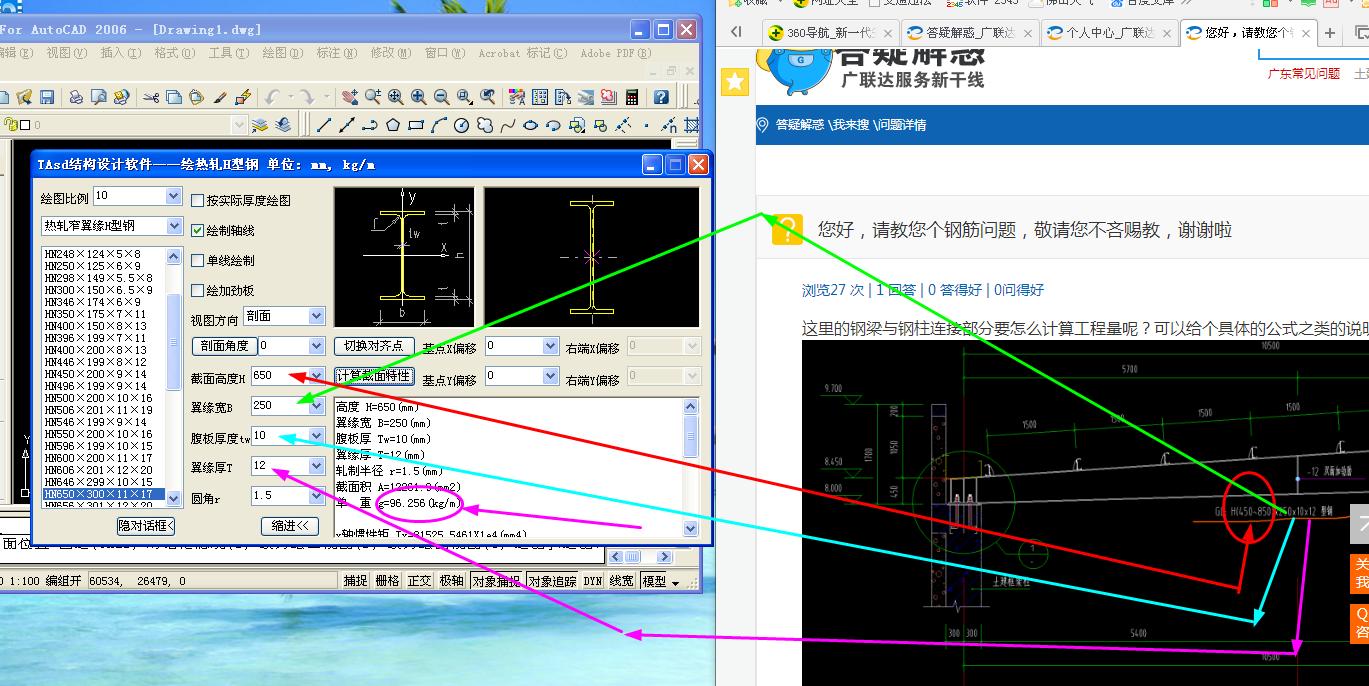Open 热轧窄翼缘H型钢 type dropdown
The image size is (1369, 686).
tap(173, 225)
